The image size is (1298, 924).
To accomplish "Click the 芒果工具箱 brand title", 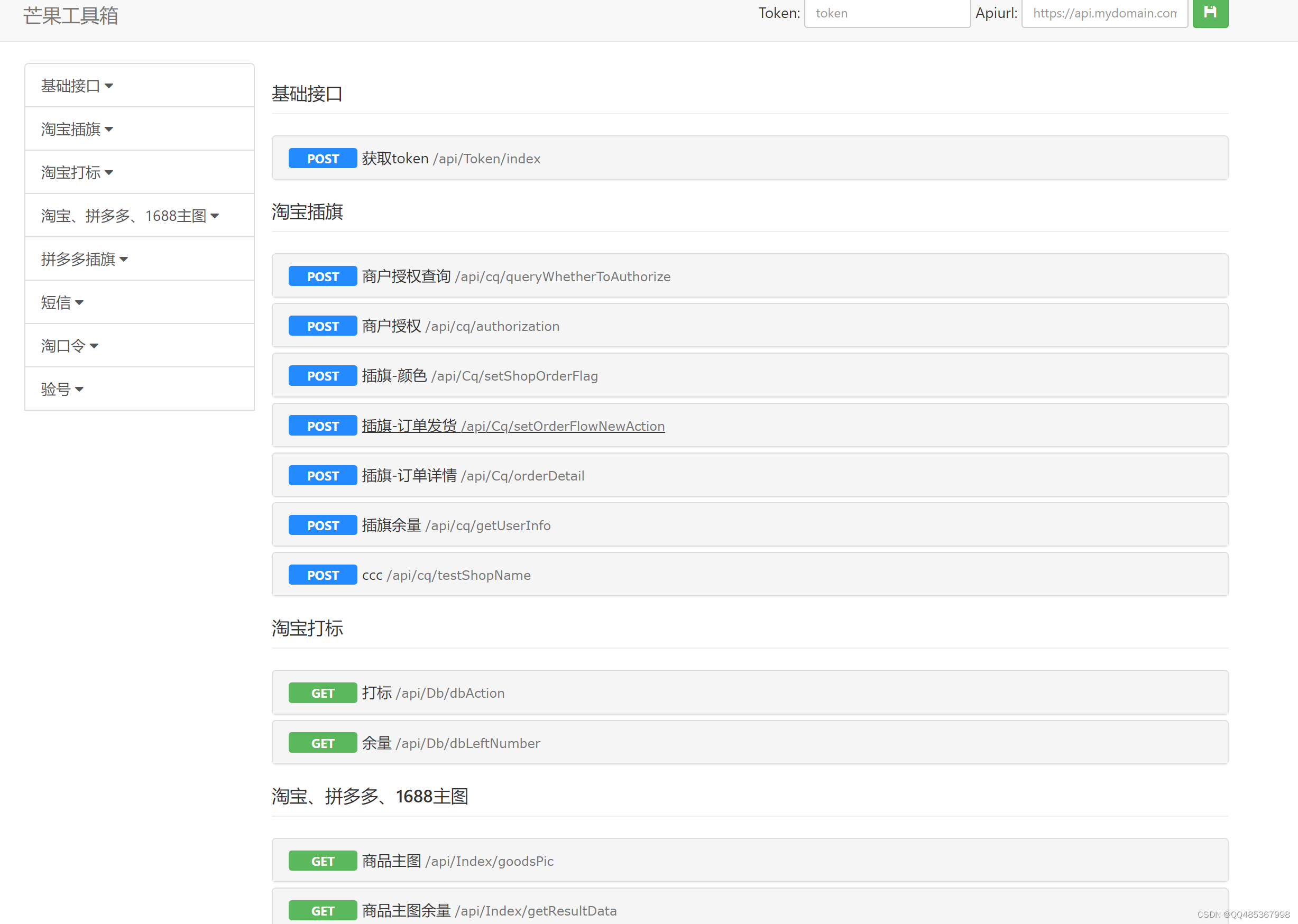I will click(70, 15).
